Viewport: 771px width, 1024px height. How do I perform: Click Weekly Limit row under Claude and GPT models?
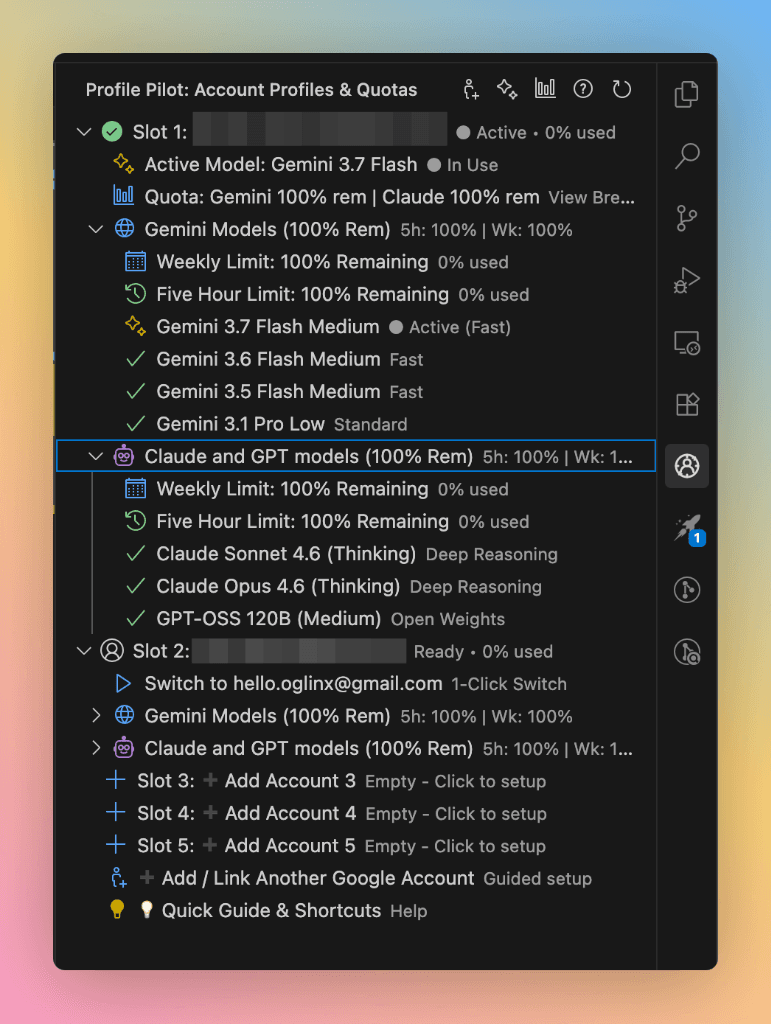tap(356, 489)
